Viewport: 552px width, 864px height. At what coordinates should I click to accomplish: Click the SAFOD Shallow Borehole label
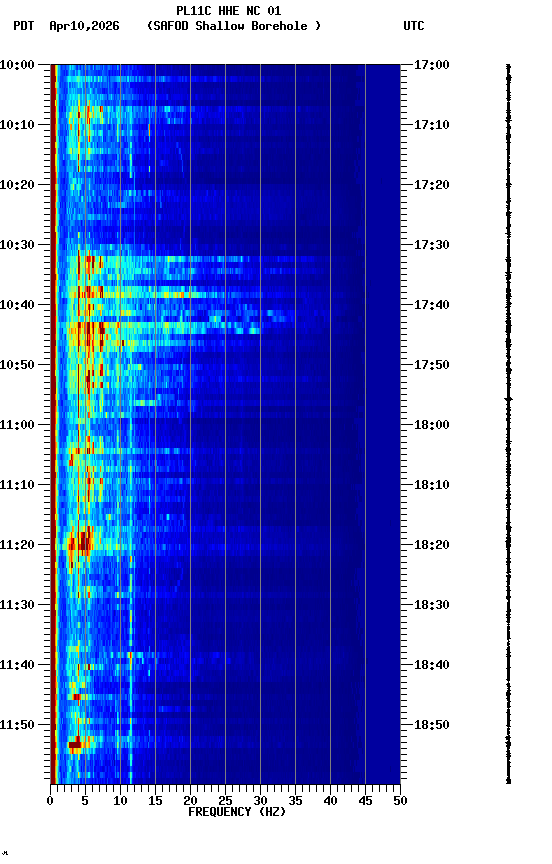234,26
